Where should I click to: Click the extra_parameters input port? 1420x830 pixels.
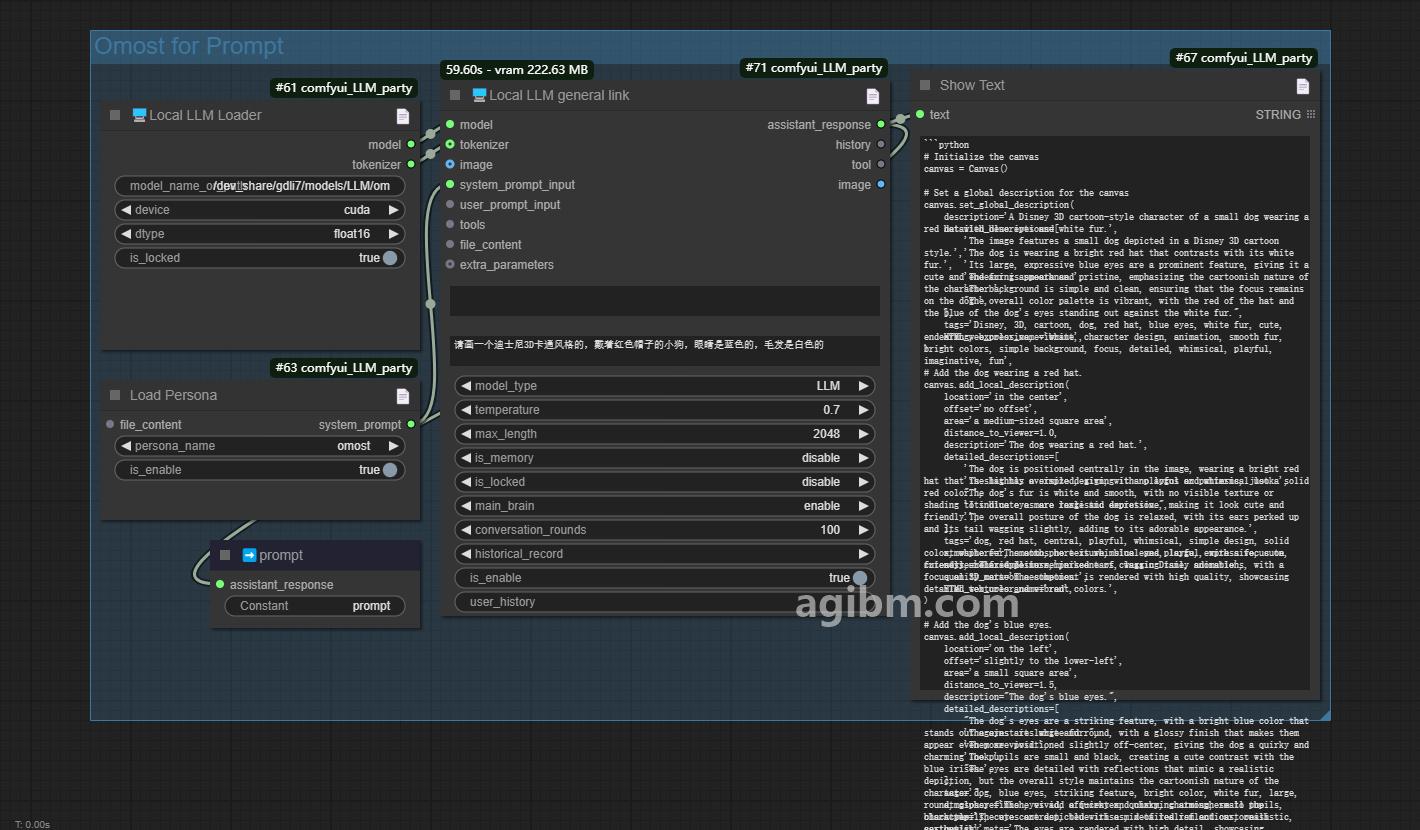click(450, 265)
